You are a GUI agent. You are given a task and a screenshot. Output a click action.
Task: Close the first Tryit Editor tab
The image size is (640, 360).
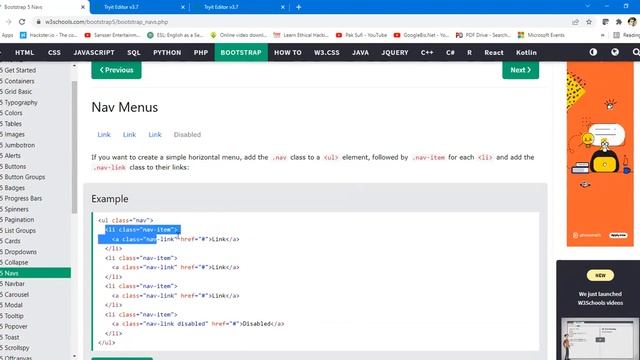(183, 7)
